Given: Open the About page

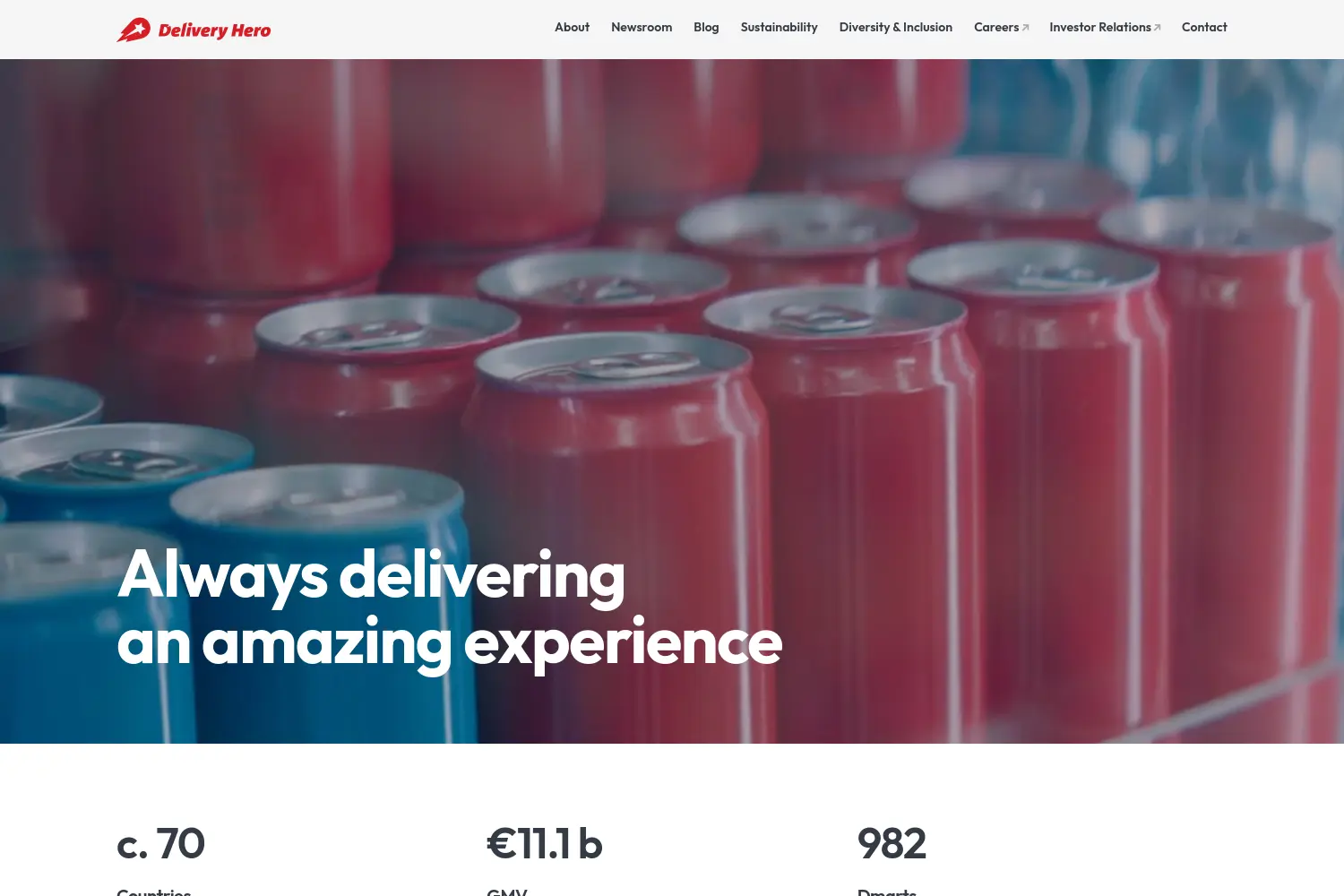Looking at the screenshot, I should click(x=572, y=28).
